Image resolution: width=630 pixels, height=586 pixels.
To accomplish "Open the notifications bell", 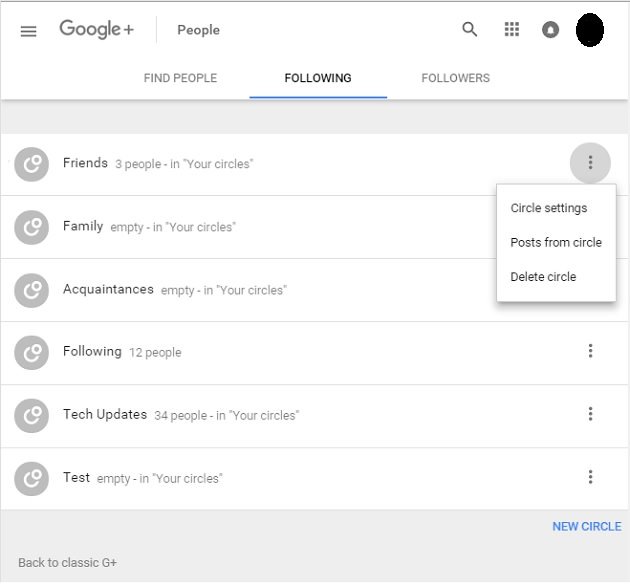I will click(550, 30).
